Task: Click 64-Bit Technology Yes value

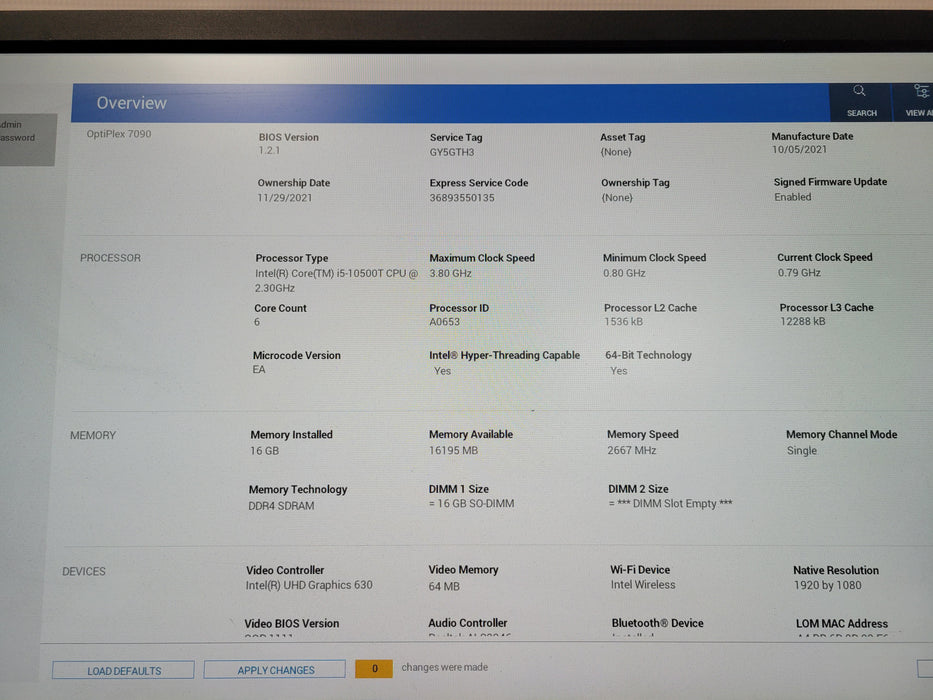Action: point(619,371)
